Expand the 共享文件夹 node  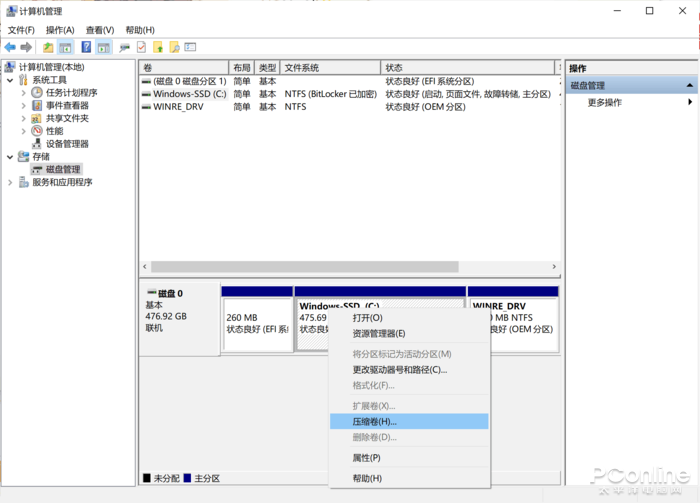click(x=24, y=118)
